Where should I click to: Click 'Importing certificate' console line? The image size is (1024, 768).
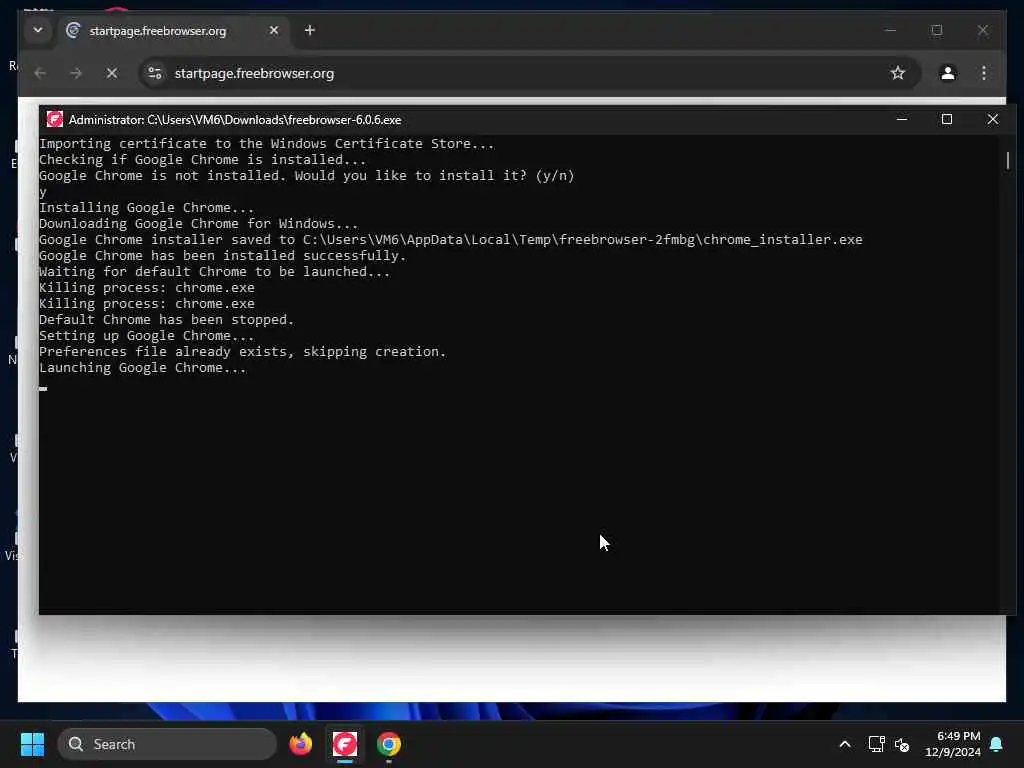coord(266,144)
